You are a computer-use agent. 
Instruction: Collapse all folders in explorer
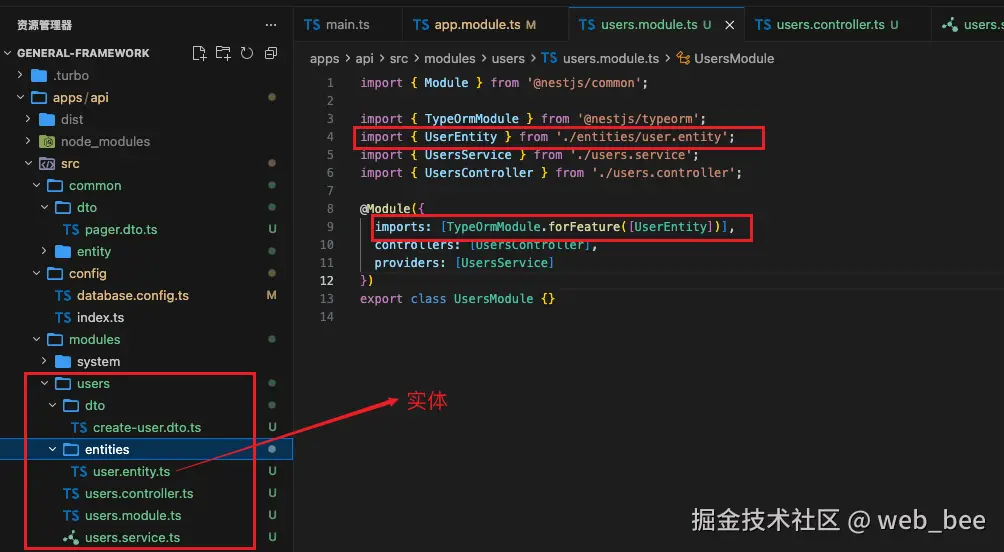(x=271, y=53)
